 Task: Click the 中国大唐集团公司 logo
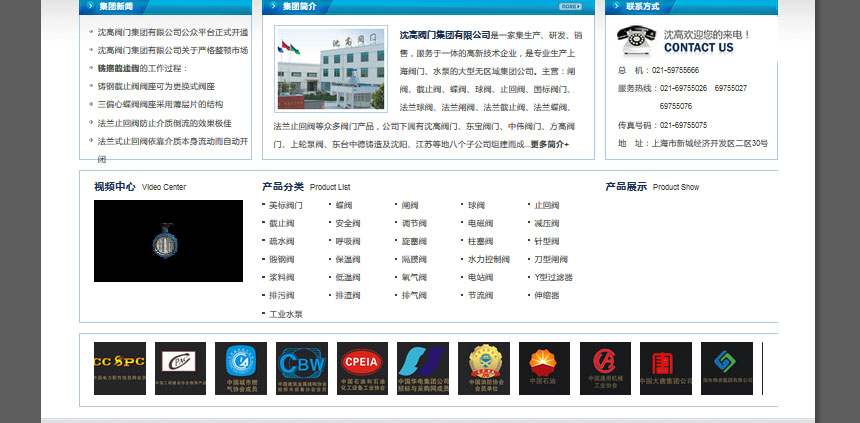point(666,368)
